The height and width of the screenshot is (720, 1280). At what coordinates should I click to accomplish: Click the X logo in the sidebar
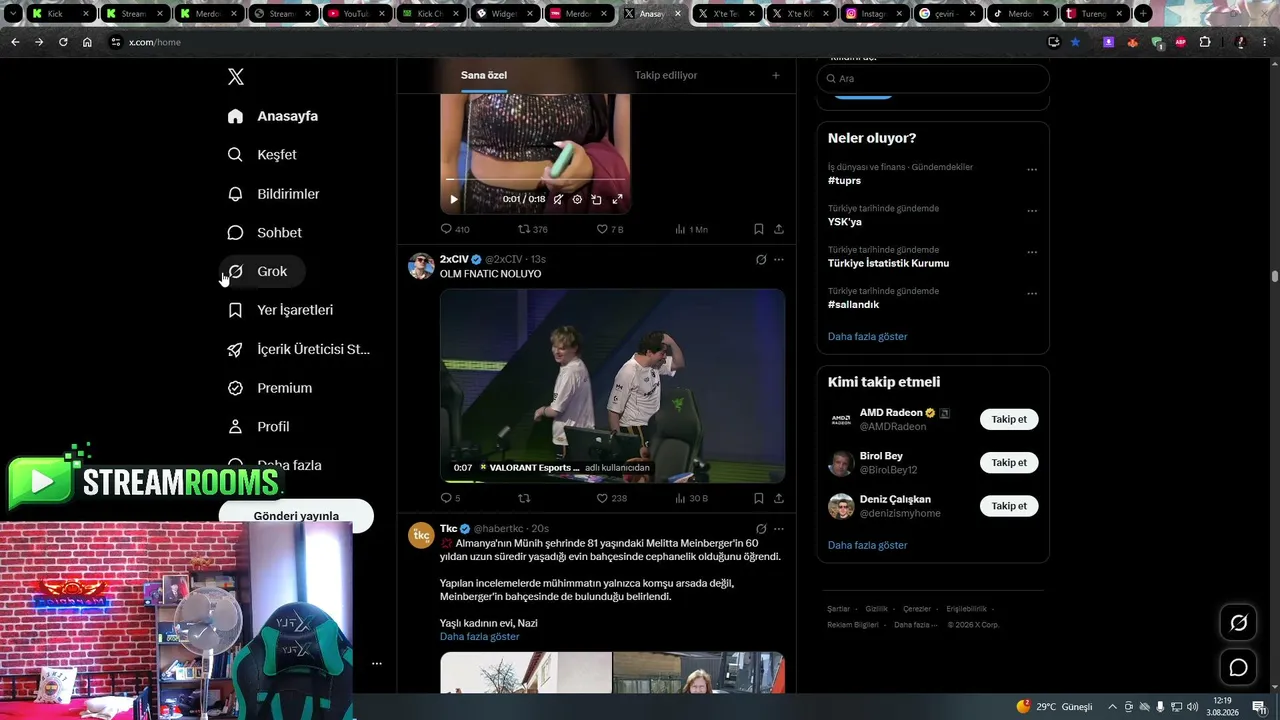tap(236, 77)
